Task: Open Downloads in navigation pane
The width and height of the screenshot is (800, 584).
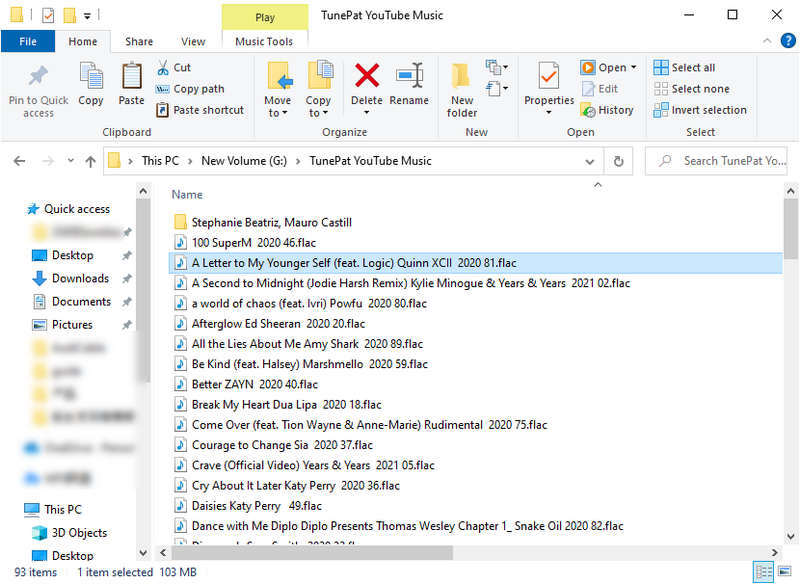Action: 80,278
